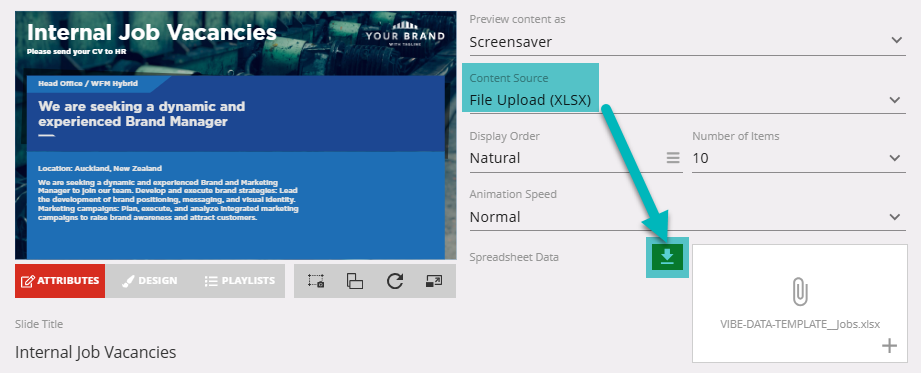Image resolution: width=921 pixels, height=373 pixels.
Task: Refresh the slide preview
Action: (395, 281)
